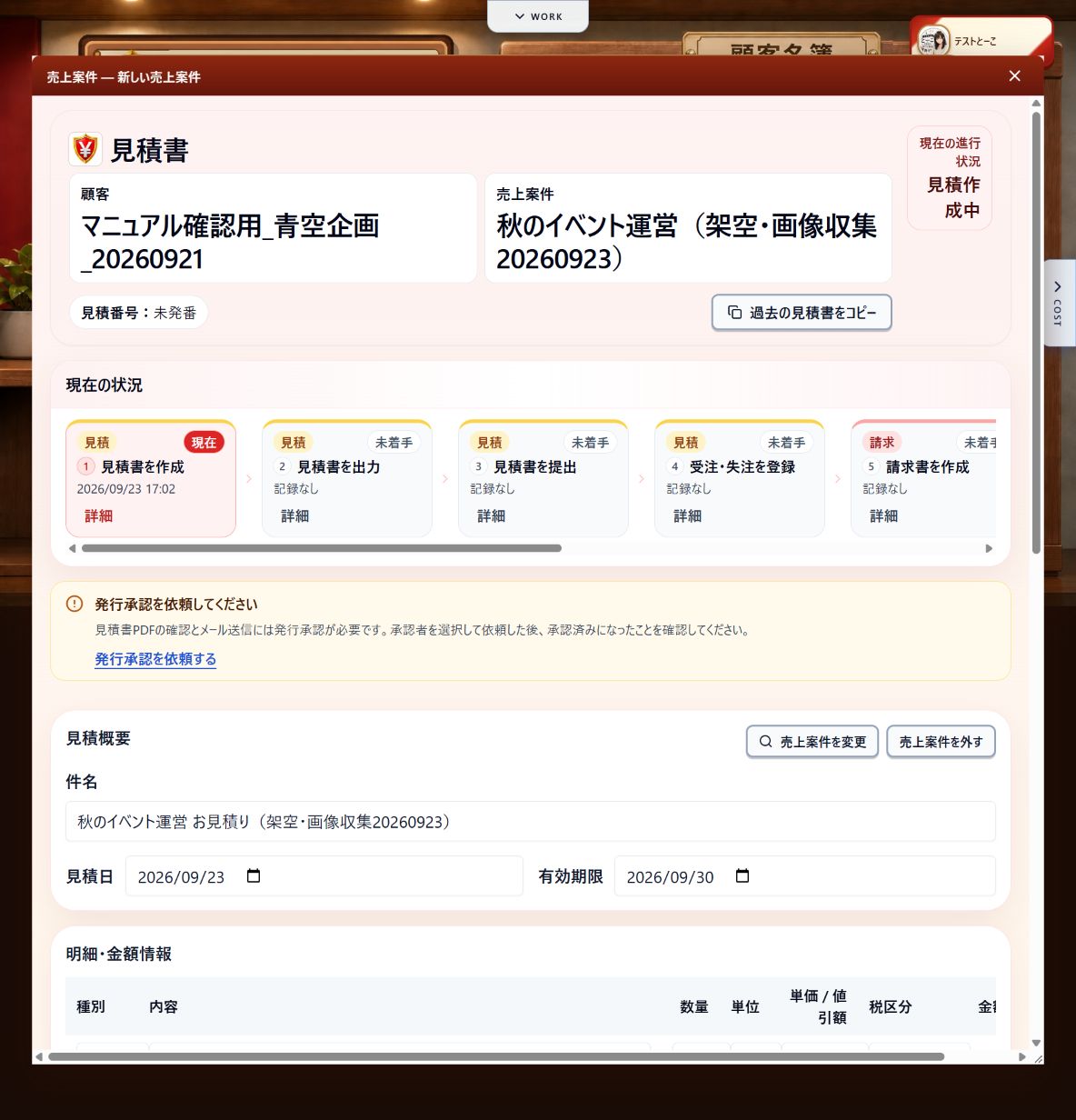Select the 見積書を提出 step card
Image resolution: width=1076 pixels, height=1120 pixels.
click(x=543, y=478)
